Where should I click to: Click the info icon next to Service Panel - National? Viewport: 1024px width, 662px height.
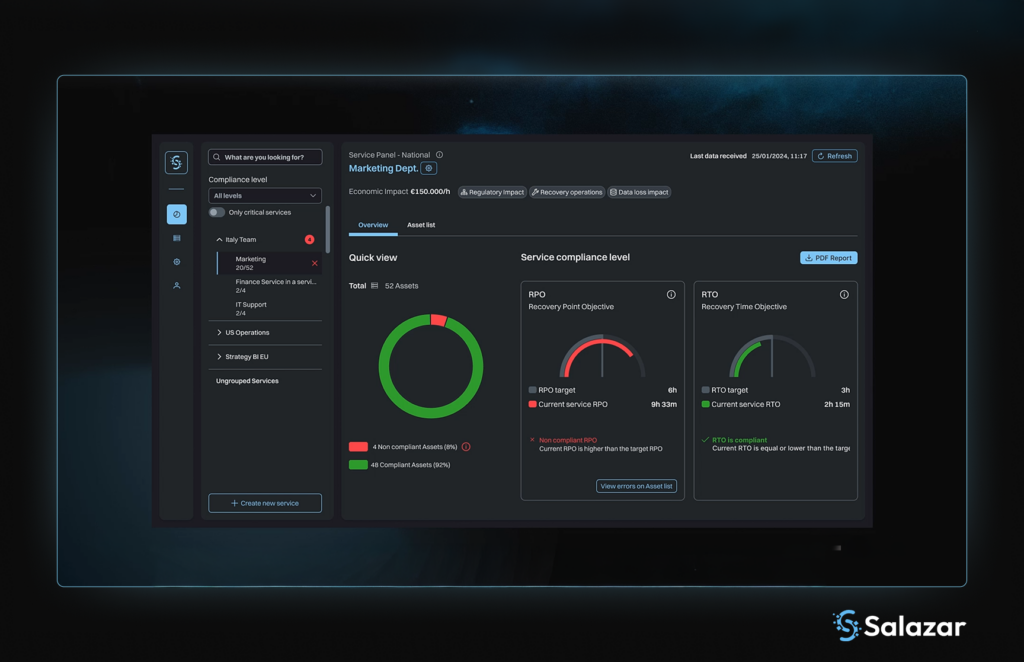(x=439, y=155)
